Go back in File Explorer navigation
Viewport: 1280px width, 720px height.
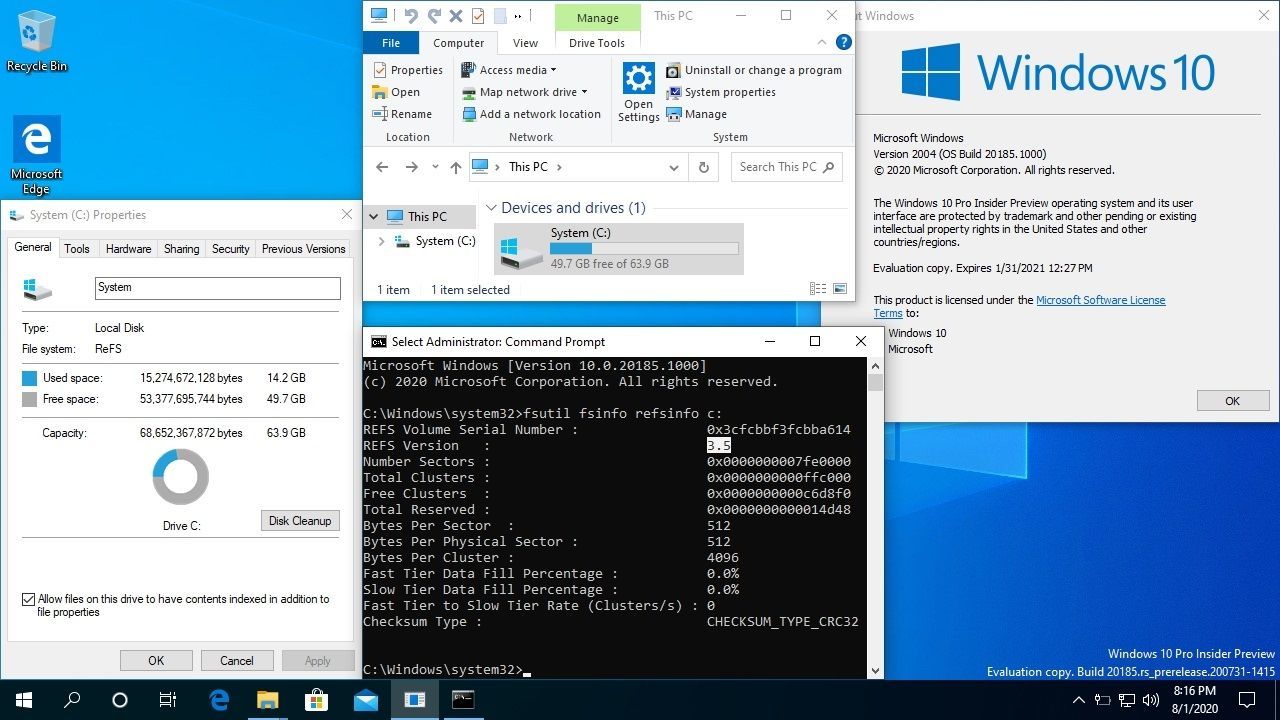click(x=382, y=167)
